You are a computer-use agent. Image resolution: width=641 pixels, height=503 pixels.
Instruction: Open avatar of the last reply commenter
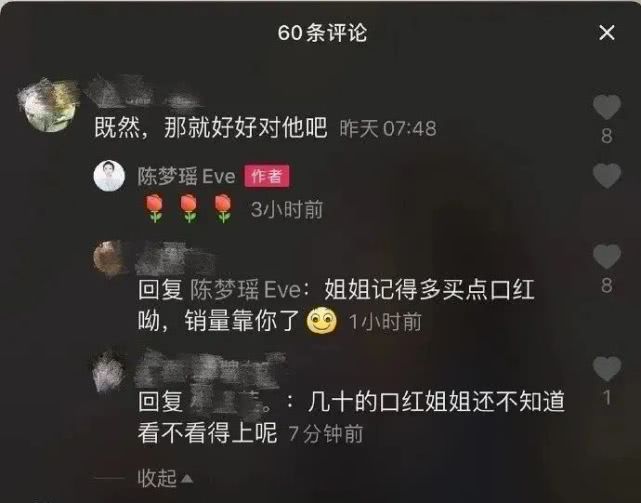click(x=108, y=372)
